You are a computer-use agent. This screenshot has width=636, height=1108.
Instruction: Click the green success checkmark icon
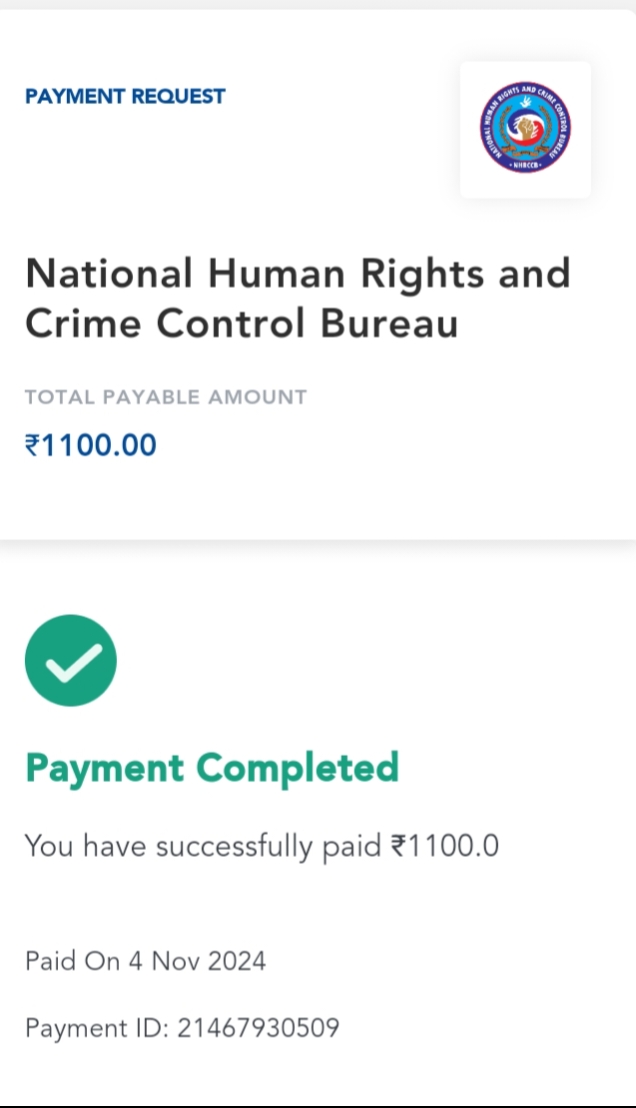pos(71,660)
